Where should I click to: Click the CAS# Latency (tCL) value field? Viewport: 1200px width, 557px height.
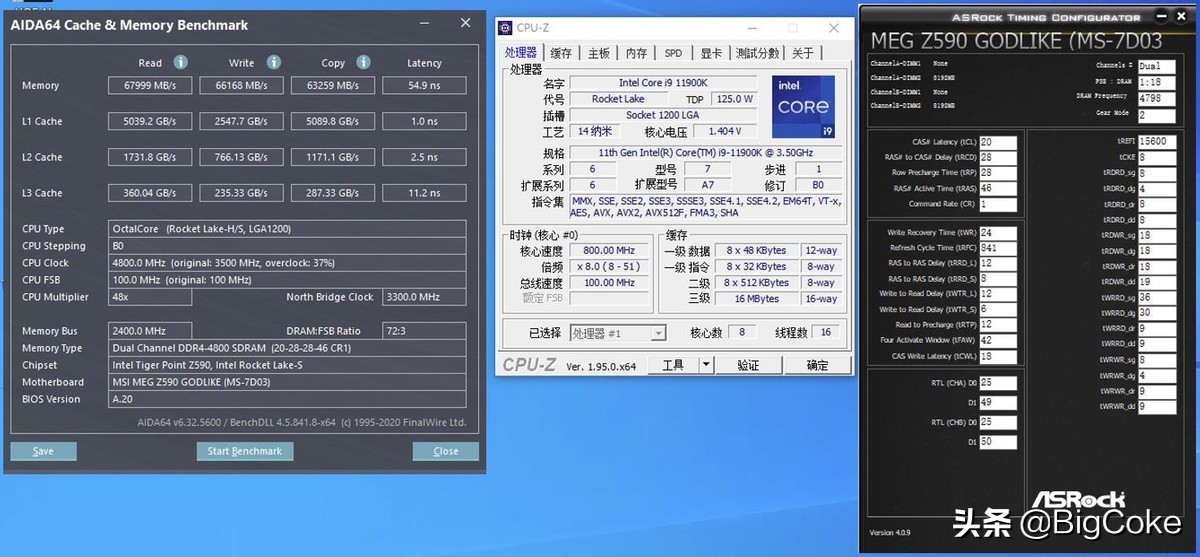998,142
